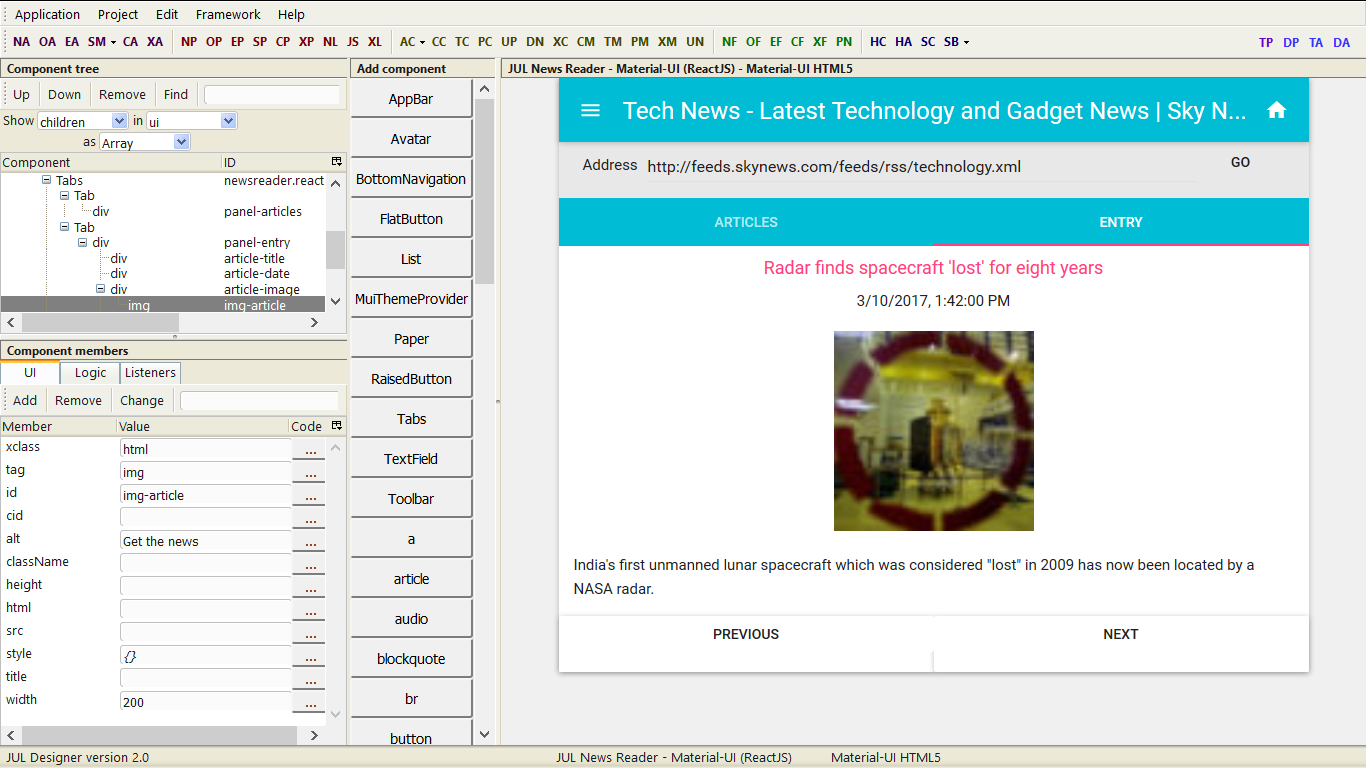The width and height of the screenshot is (1366, 768).
Task: Click the HC toolbar button
Action: (x=878, y=42)
